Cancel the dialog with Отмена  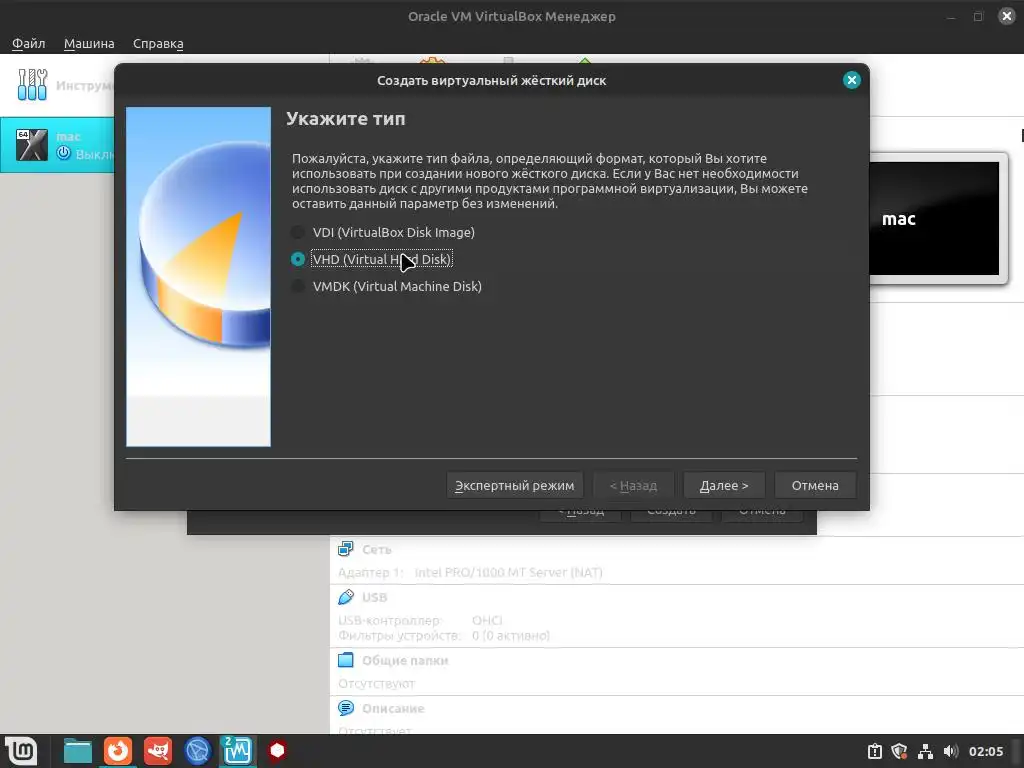[815, 485]
